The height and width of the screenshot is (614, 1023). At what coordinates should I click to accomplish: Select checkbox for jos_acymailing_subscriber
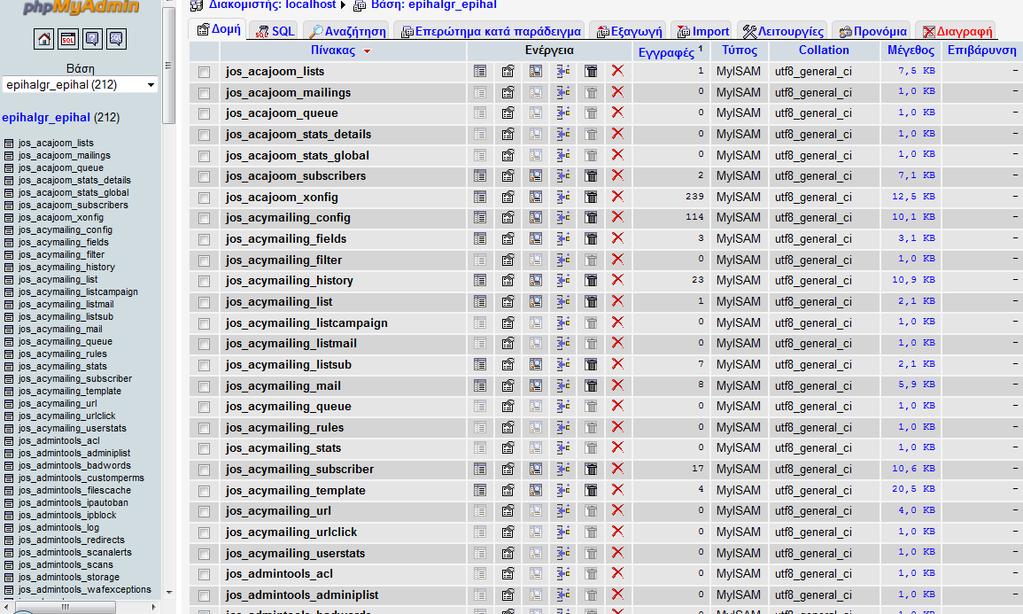pos(204,470)
